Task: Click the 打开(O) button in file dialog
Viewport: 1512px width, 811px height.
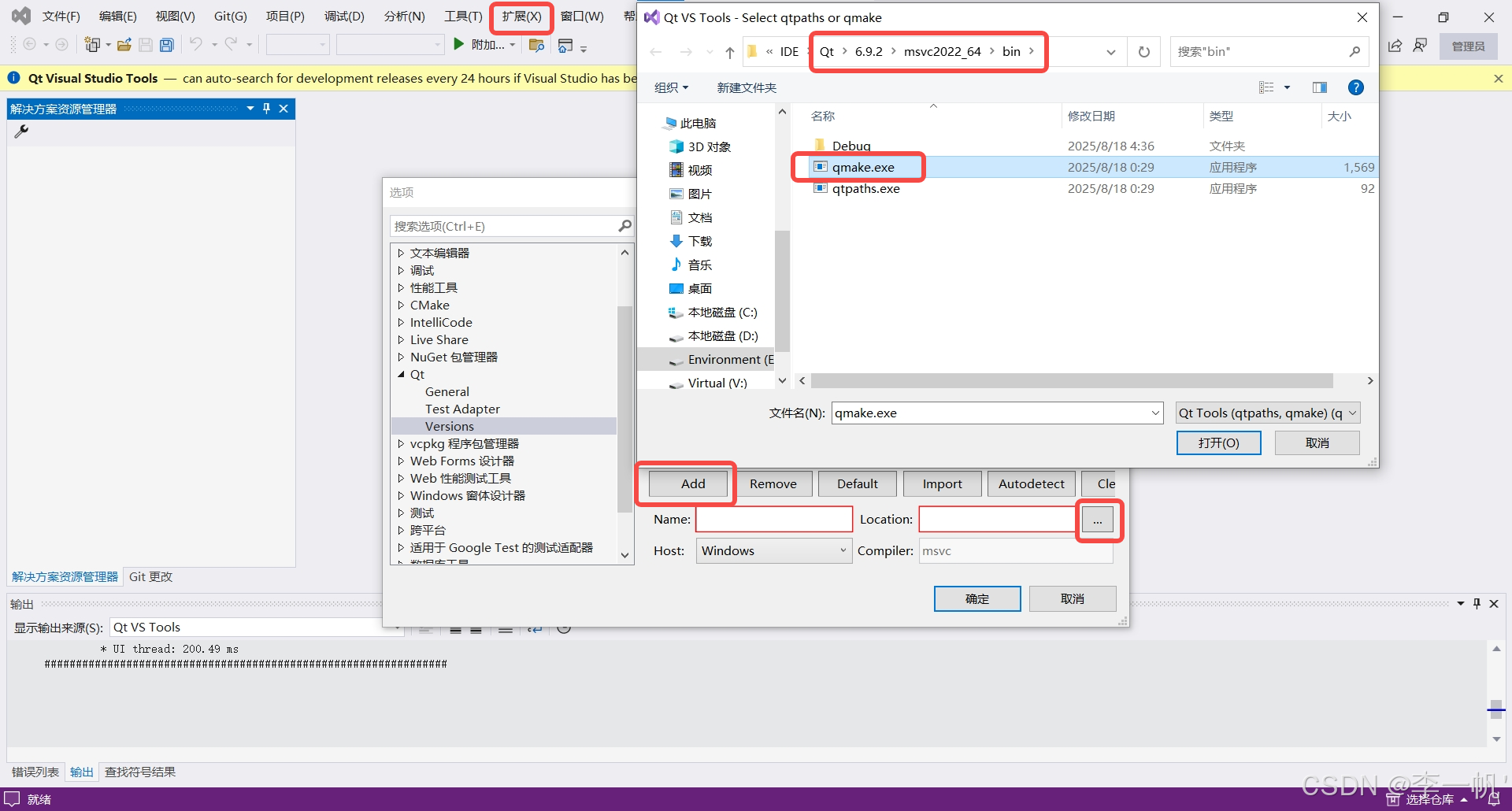Action: pos(1218,443)
